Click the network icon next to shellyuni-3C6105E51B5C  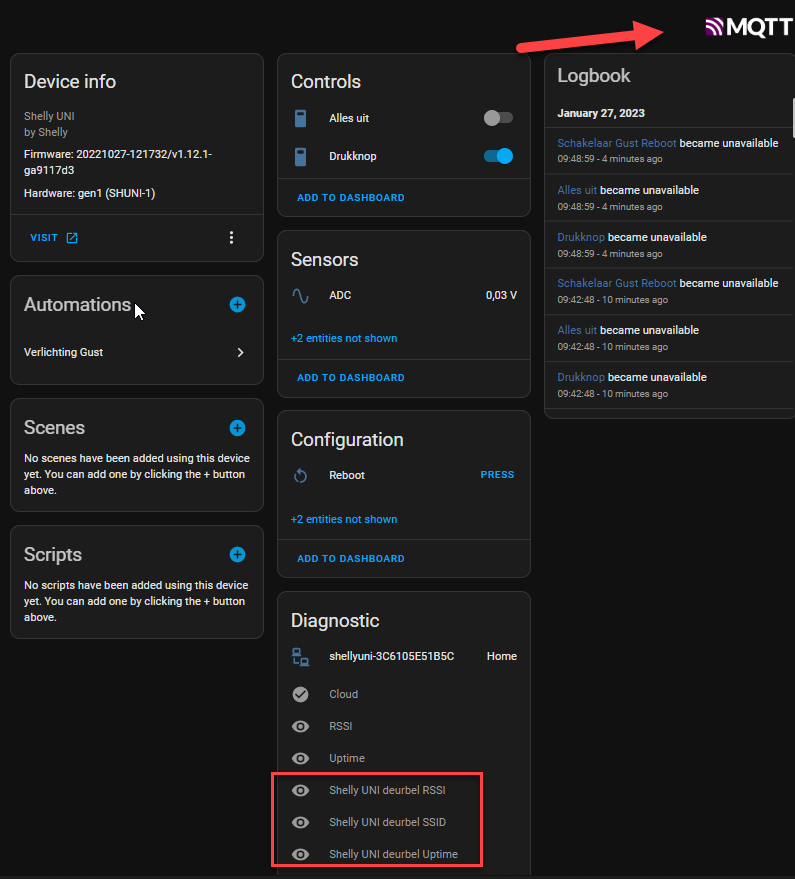pos(301,656)
